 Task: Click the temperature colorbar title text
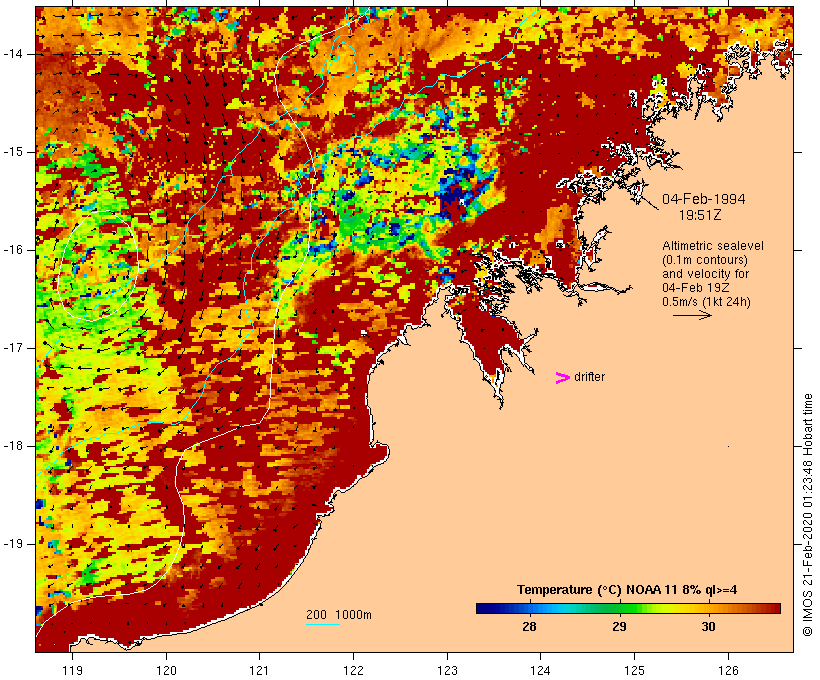(627, 590)
